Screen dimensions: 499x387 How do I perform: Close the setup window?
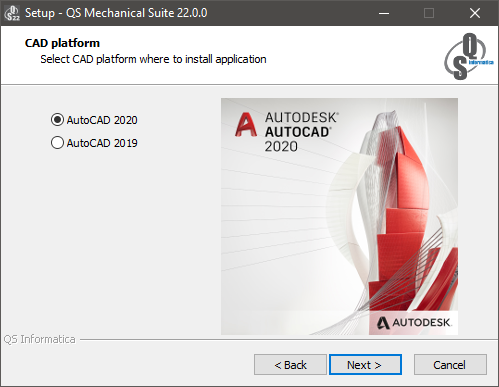coord(475,13)
